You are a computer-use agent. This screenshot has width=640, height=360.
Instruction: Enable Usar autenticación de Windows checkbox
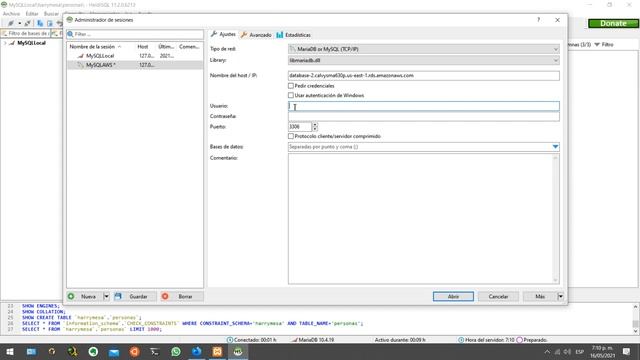[291, 95]
